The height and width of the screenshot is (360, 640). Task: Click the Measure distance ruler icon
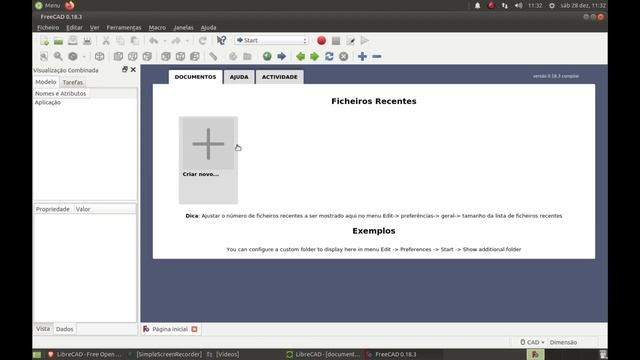[213, 56]
